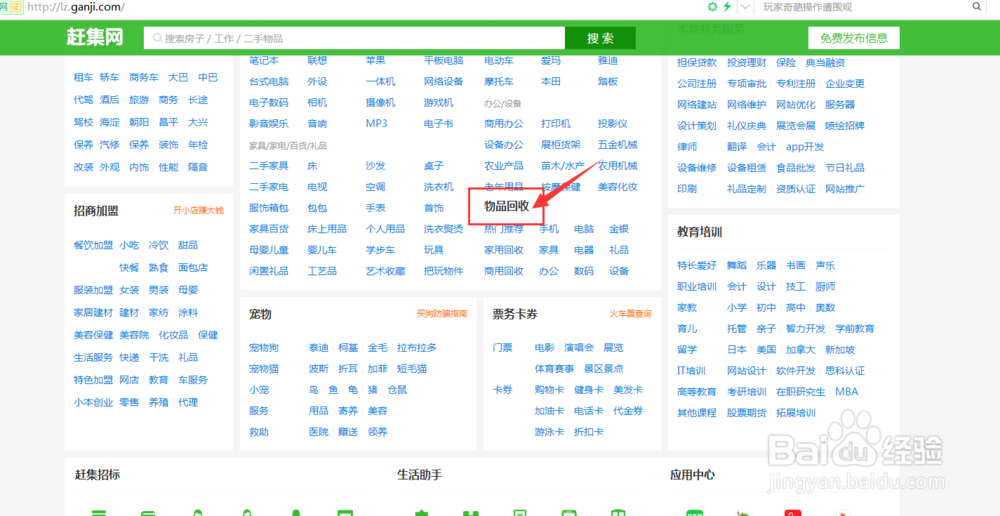Select the MP3 link
The width and height of the screenshot is (1000, 516).
pyautogui.click(x=376, y=124)
